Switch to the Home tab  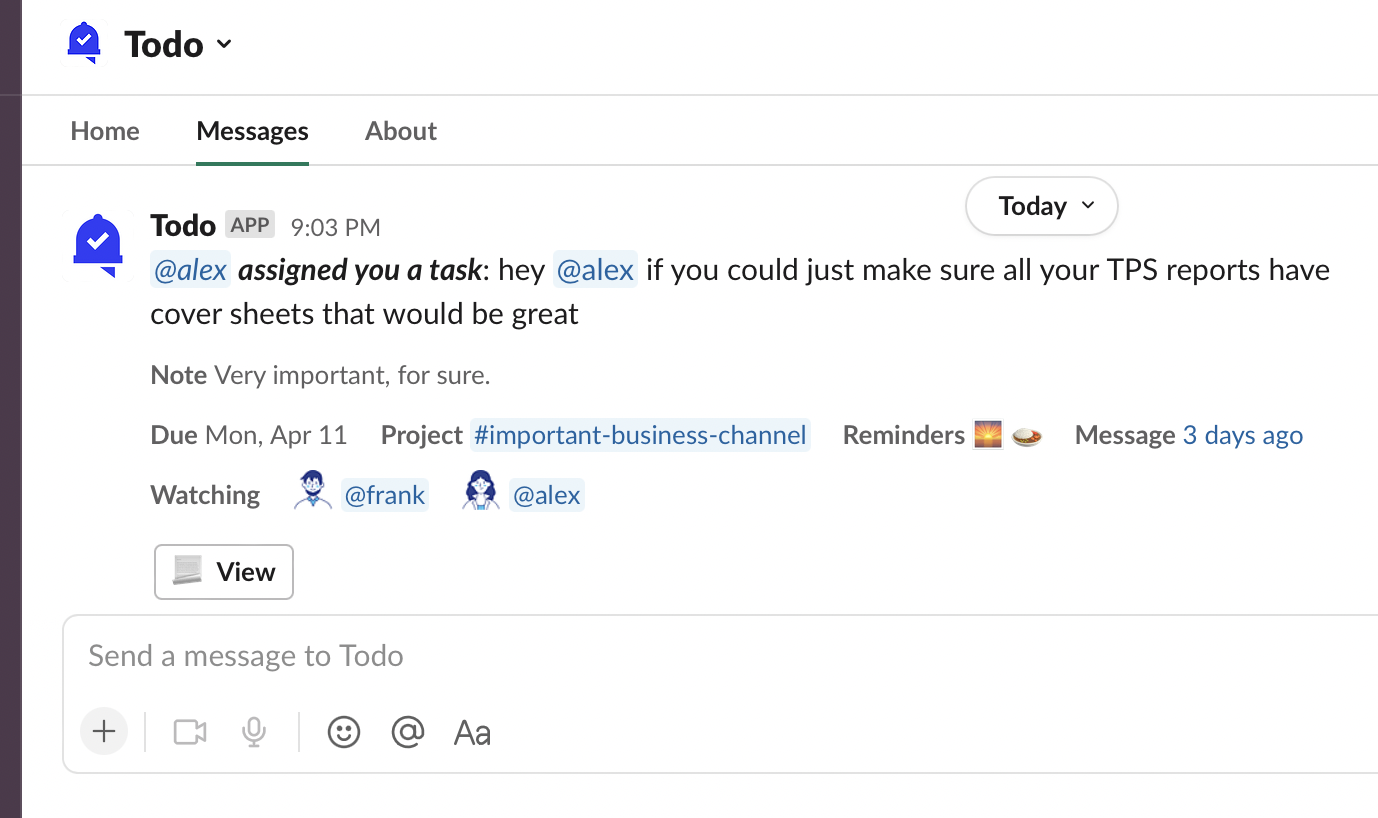point(105,131)
